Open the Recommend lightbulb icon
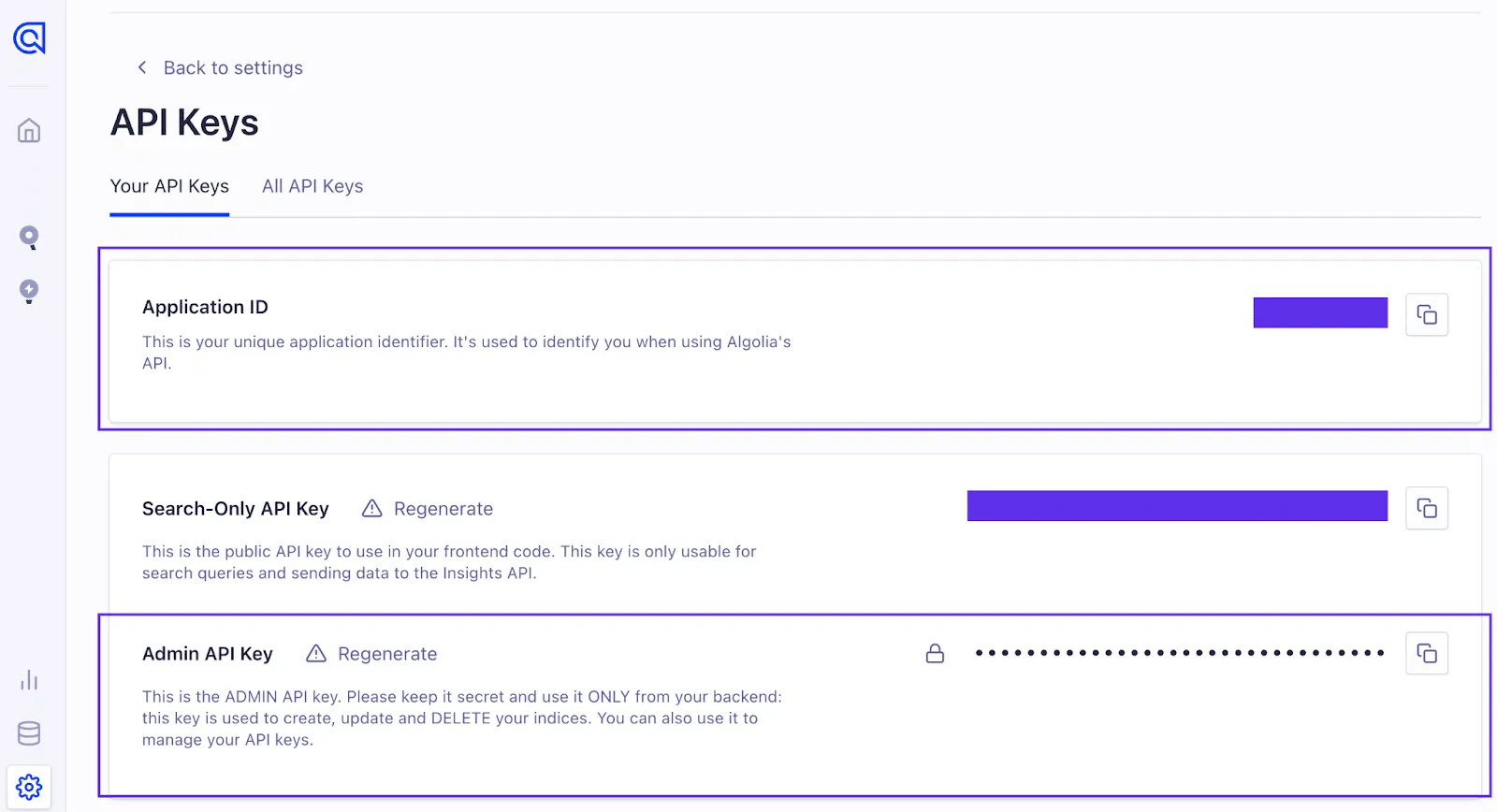This screenshot has width=1497, height=812. pos(29,291)
